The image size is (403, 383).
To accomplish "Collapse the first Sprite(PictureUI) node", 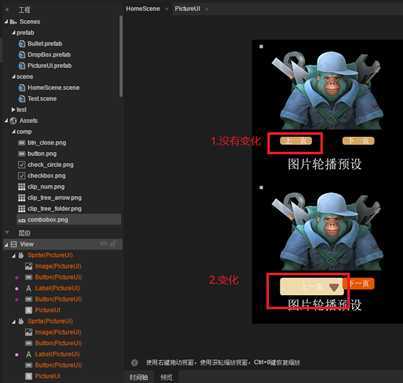I will click(x=14, y=256).
